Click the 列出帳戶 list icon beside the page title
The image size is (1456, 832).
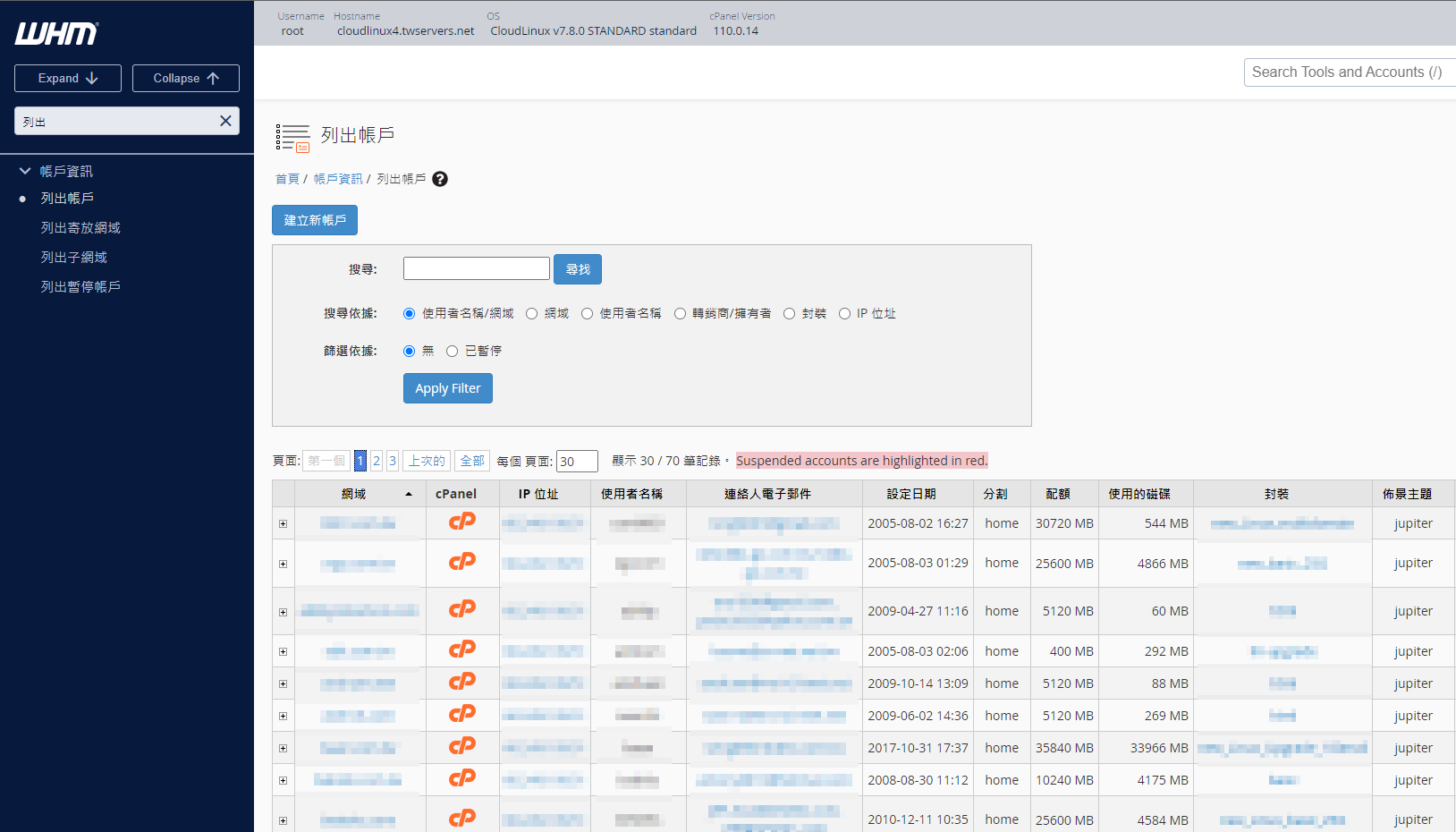pyautogui.click(x=292, y=138)
